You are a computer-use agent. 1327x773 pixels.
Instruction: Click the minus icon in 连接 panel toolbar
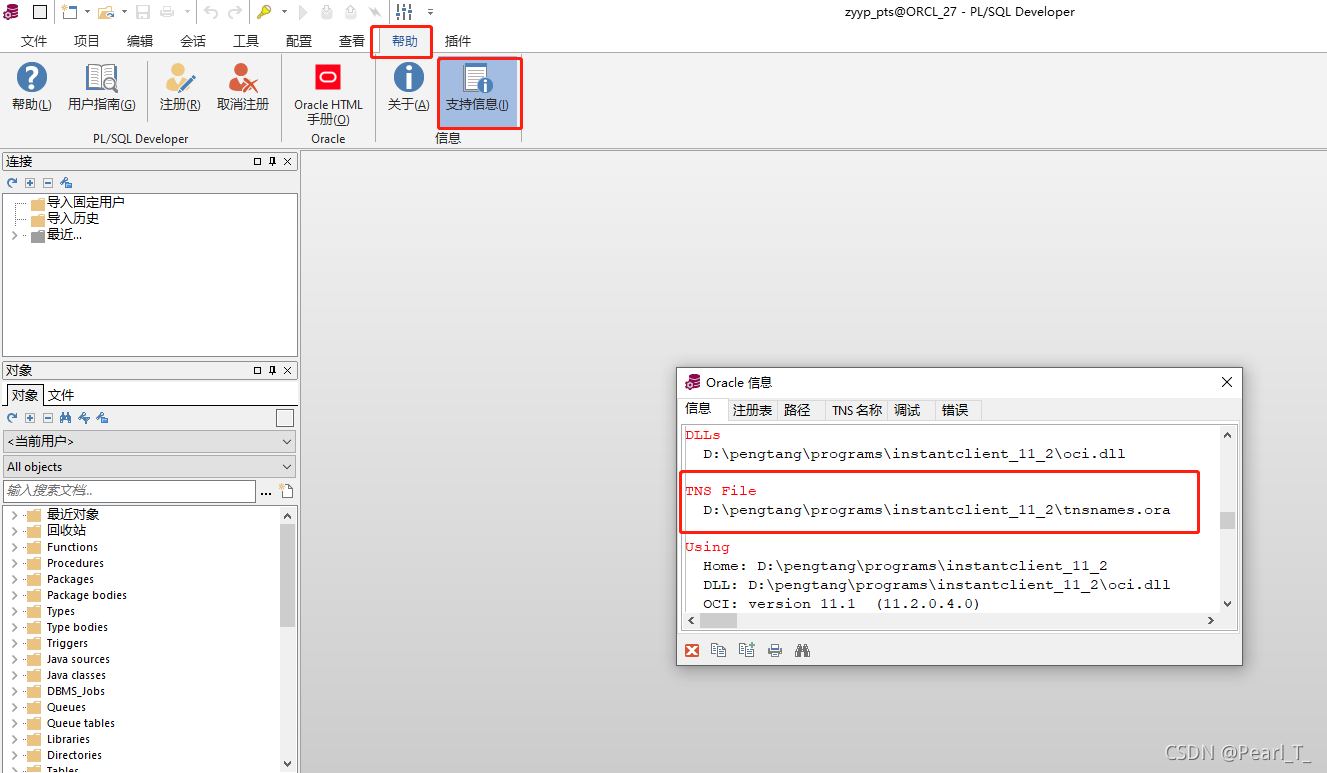tap(47, 183)
